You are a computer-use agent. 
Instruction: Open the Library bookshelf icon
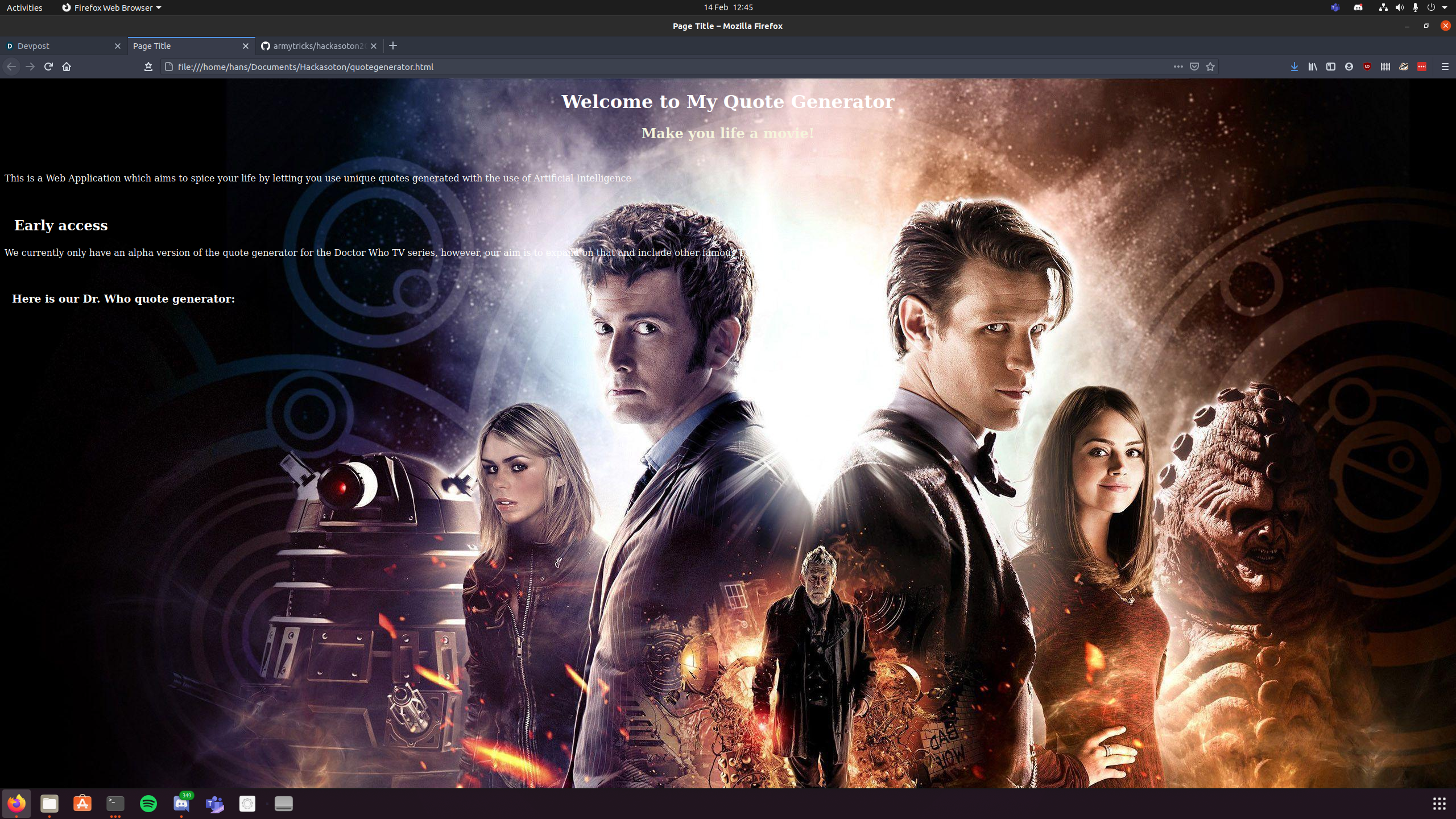coord(1312,67)
